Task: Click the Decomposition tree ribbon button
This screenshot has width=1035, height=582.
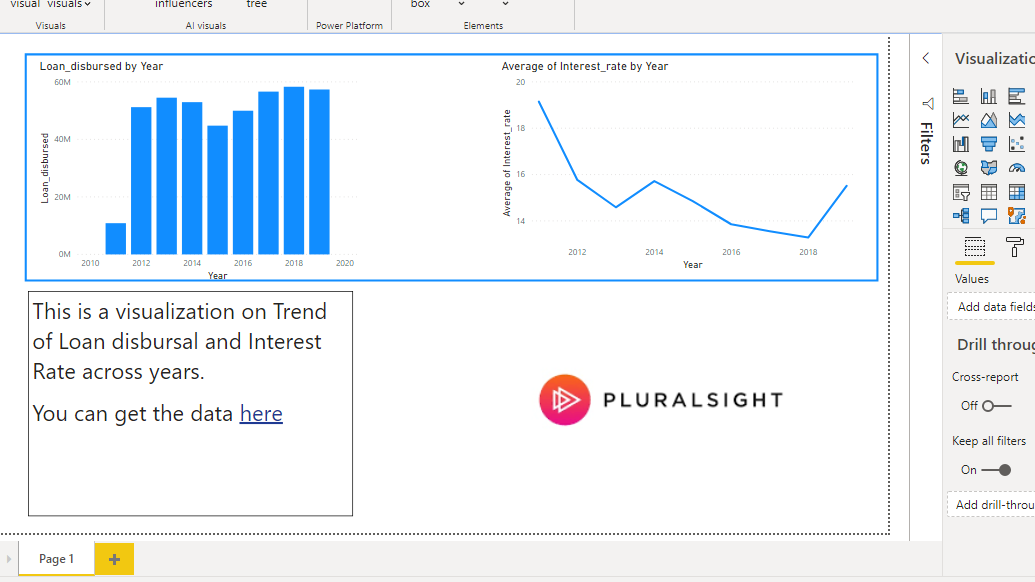Action: pos(257,4)
